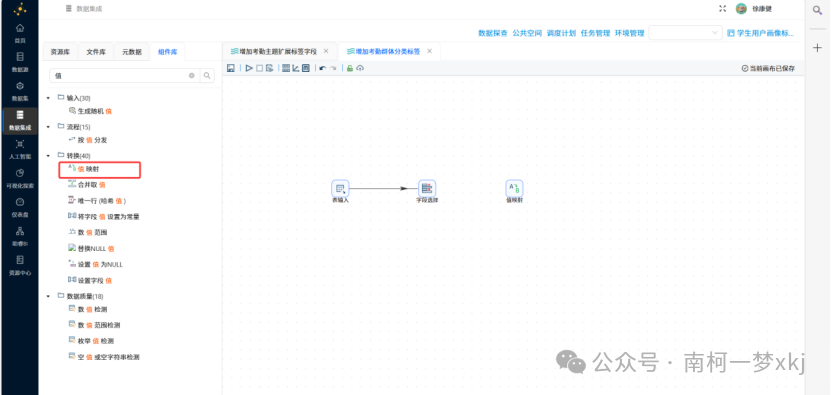
Task: Open 资源中心 in the left sidebar
Action: 20,265
